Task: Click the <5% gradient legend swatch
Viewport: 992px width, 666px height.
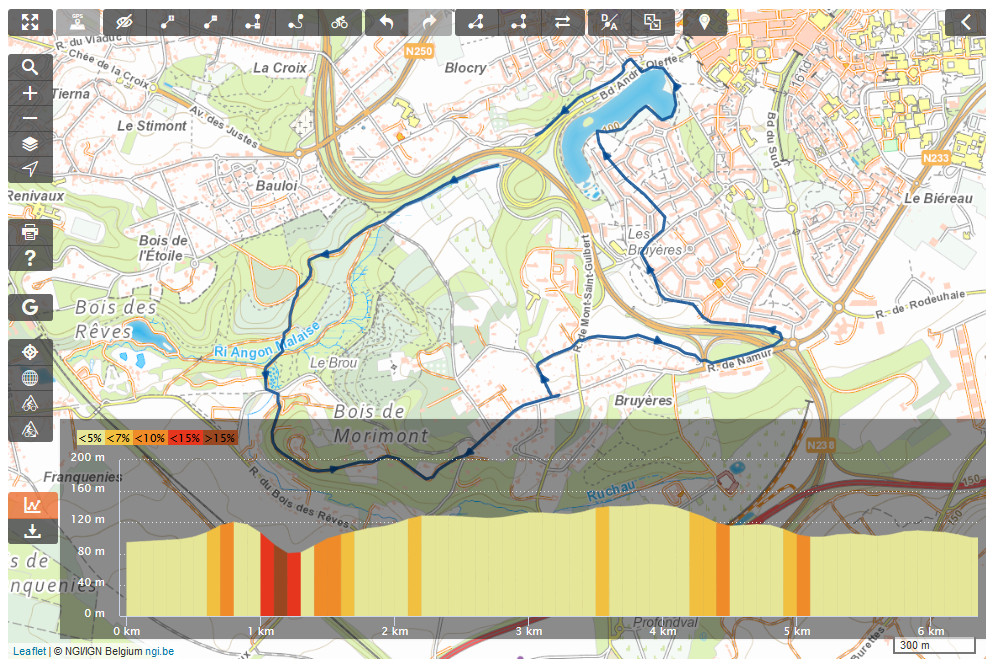Action: [90, 438]
